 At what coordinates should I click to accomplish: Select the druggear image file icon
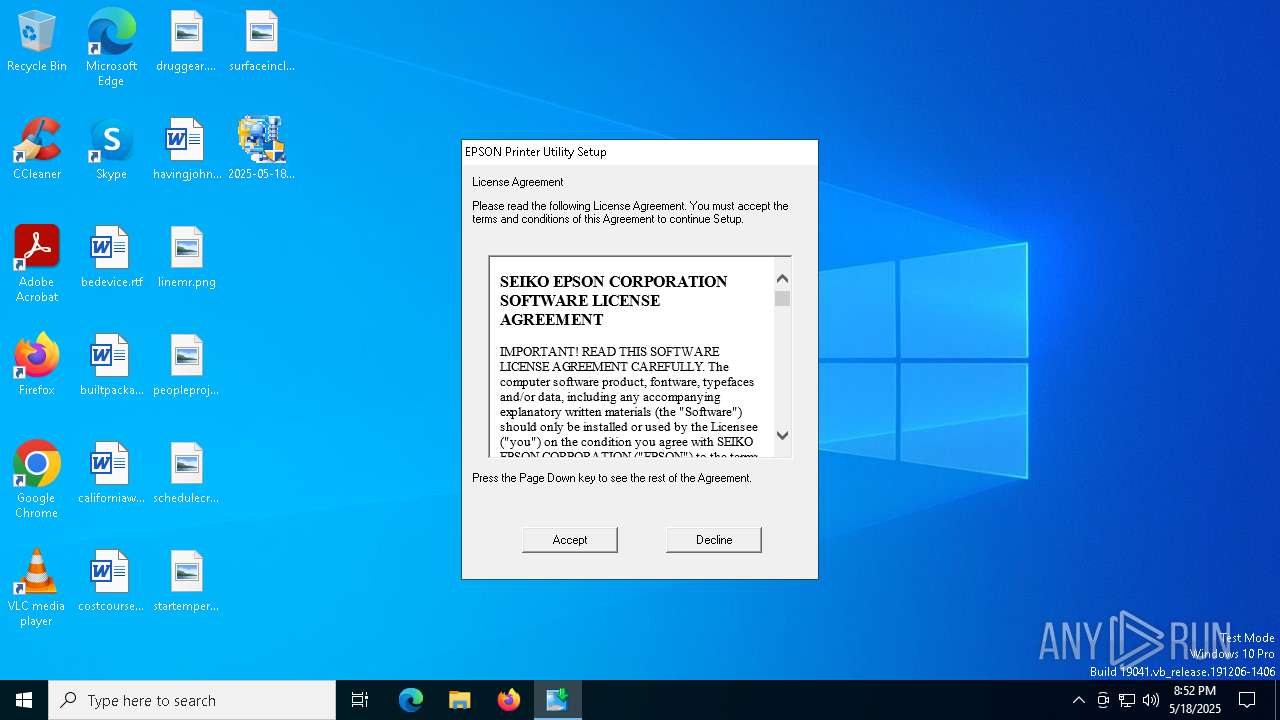pyautogui.click(x=186, y=42)
